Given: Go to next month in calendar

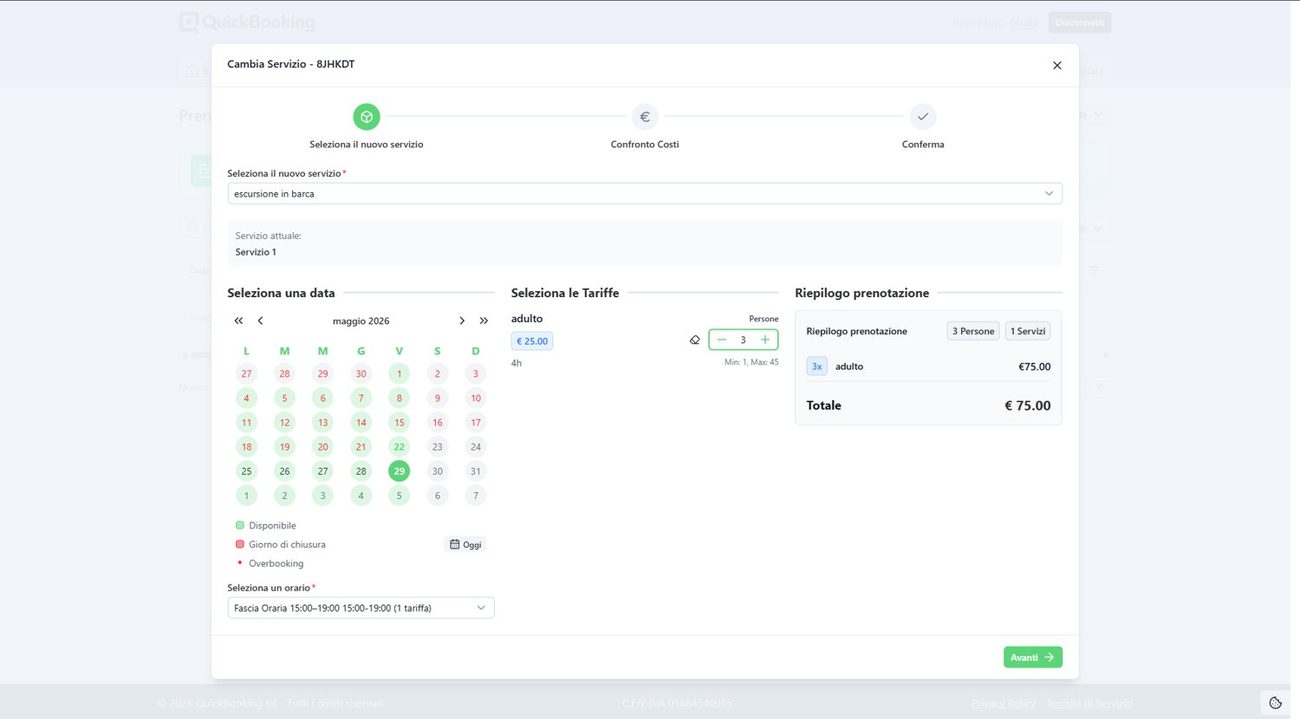Looking at the screenshot, I should [x=462, y=321].
